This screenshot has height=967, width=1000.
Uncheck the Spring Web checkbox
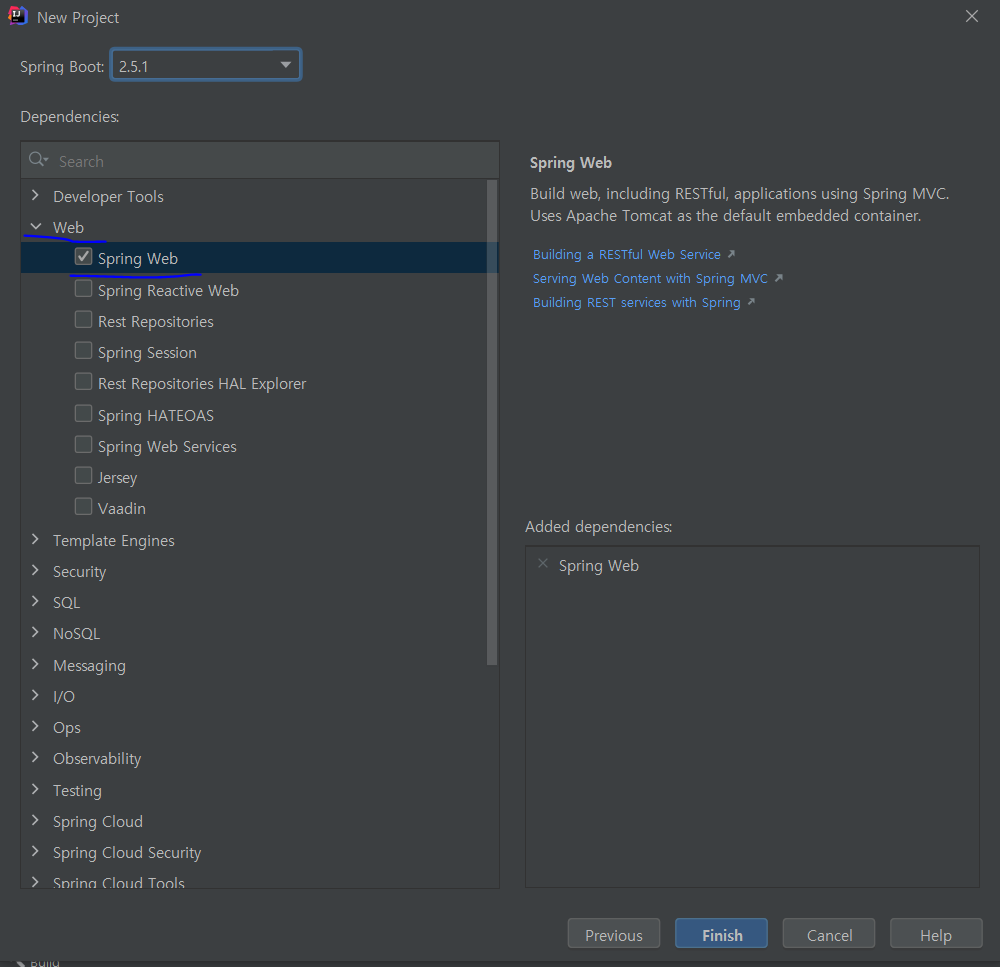(84, 257)
